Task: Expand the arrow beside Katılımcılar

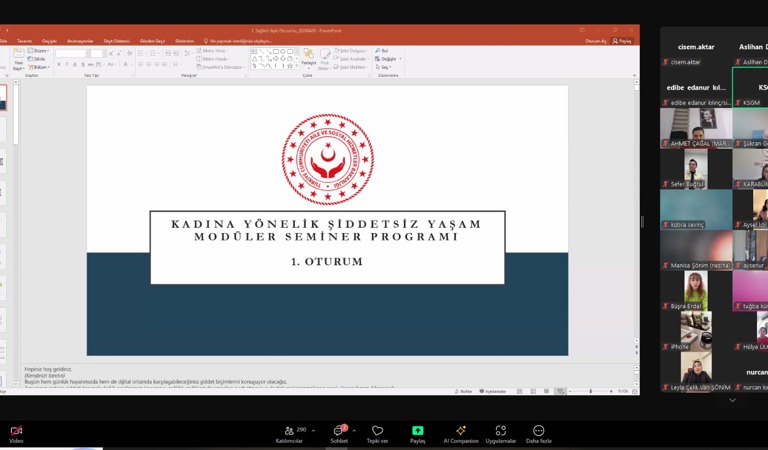Action: (313, 431)
